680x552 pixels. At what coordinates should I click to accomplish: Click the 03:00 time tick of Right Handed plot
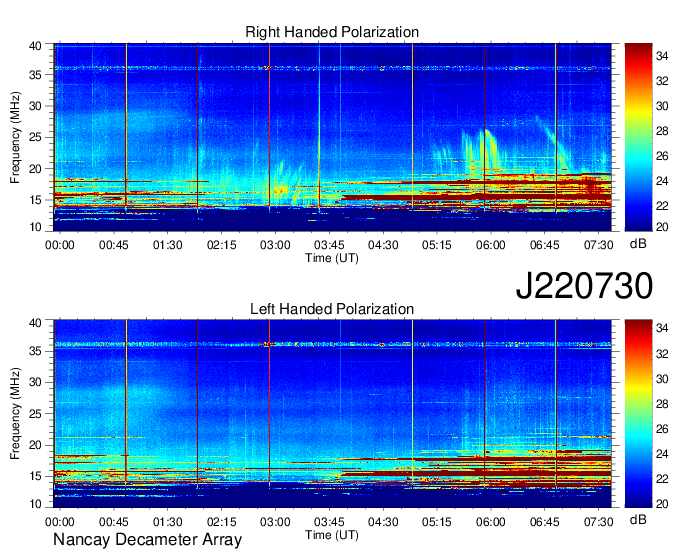275,245
